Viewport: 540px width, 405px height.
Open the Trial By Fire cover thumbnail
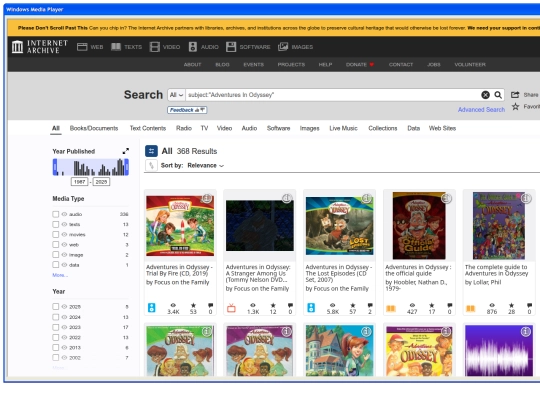click(180, 226)
